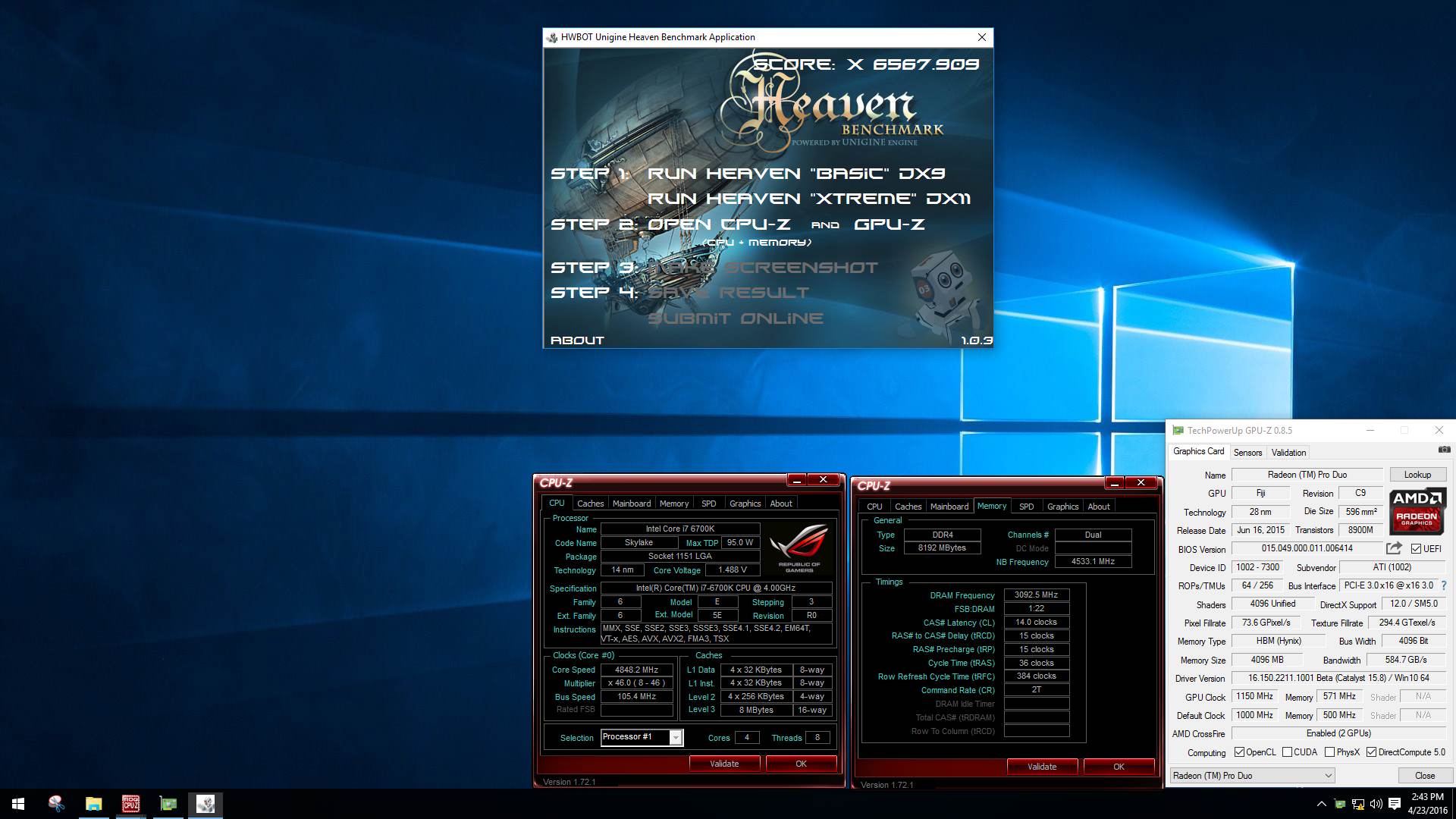Minimize the CPU-Z Memory window
1456x819 pixels.
pos(1114,482)
